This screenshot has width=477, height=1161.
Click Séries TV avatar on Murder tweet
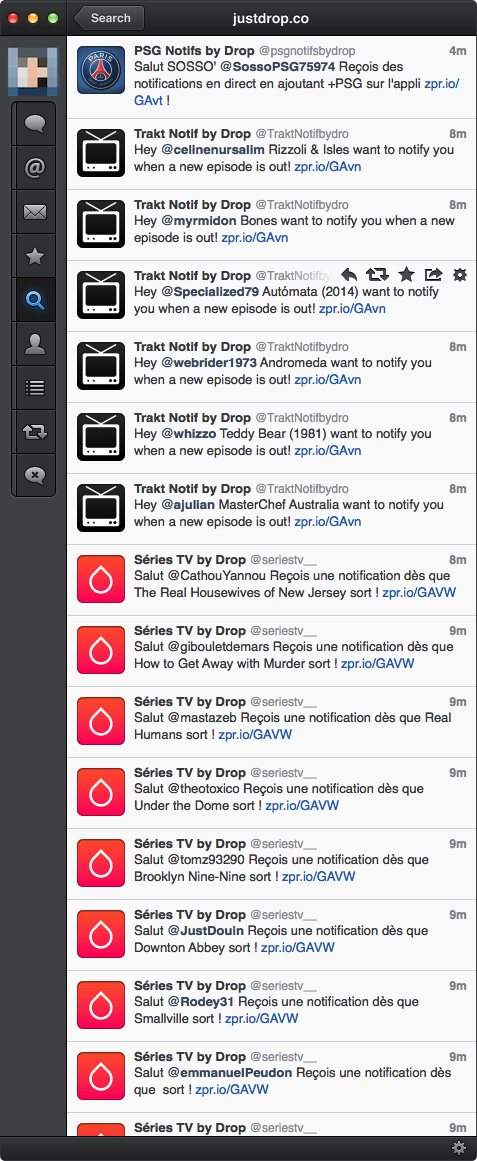[x=101, y=650]
